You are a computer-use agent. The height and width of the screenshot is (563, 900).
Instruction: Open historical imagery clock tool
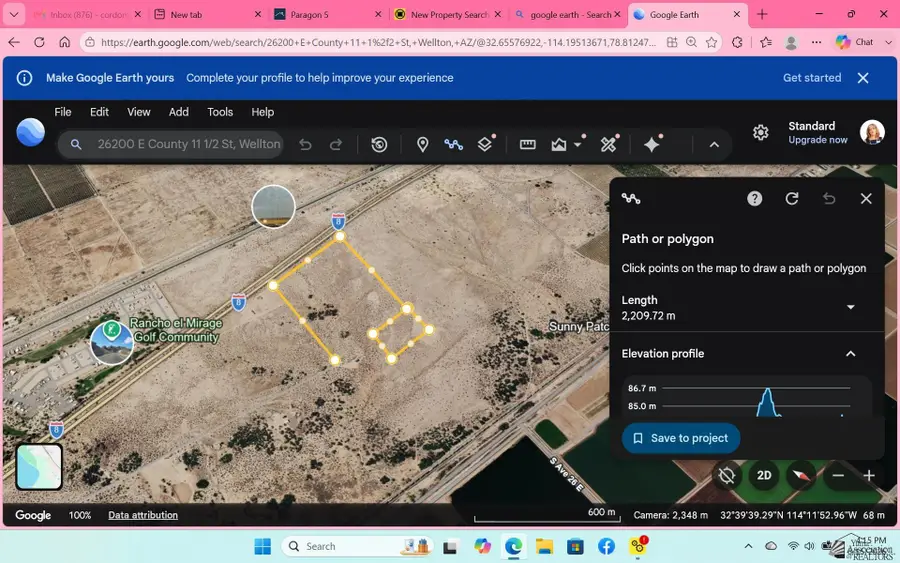379,145
